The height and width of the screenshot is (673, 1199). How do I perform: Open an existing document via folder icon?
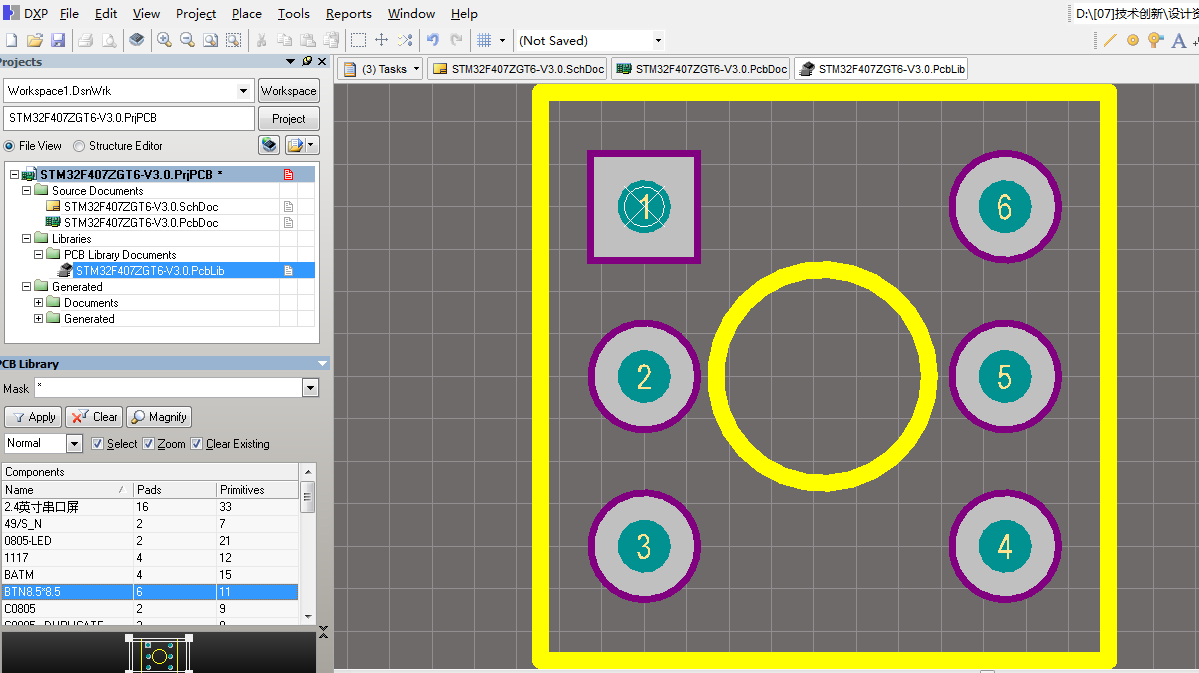[34, 41]
